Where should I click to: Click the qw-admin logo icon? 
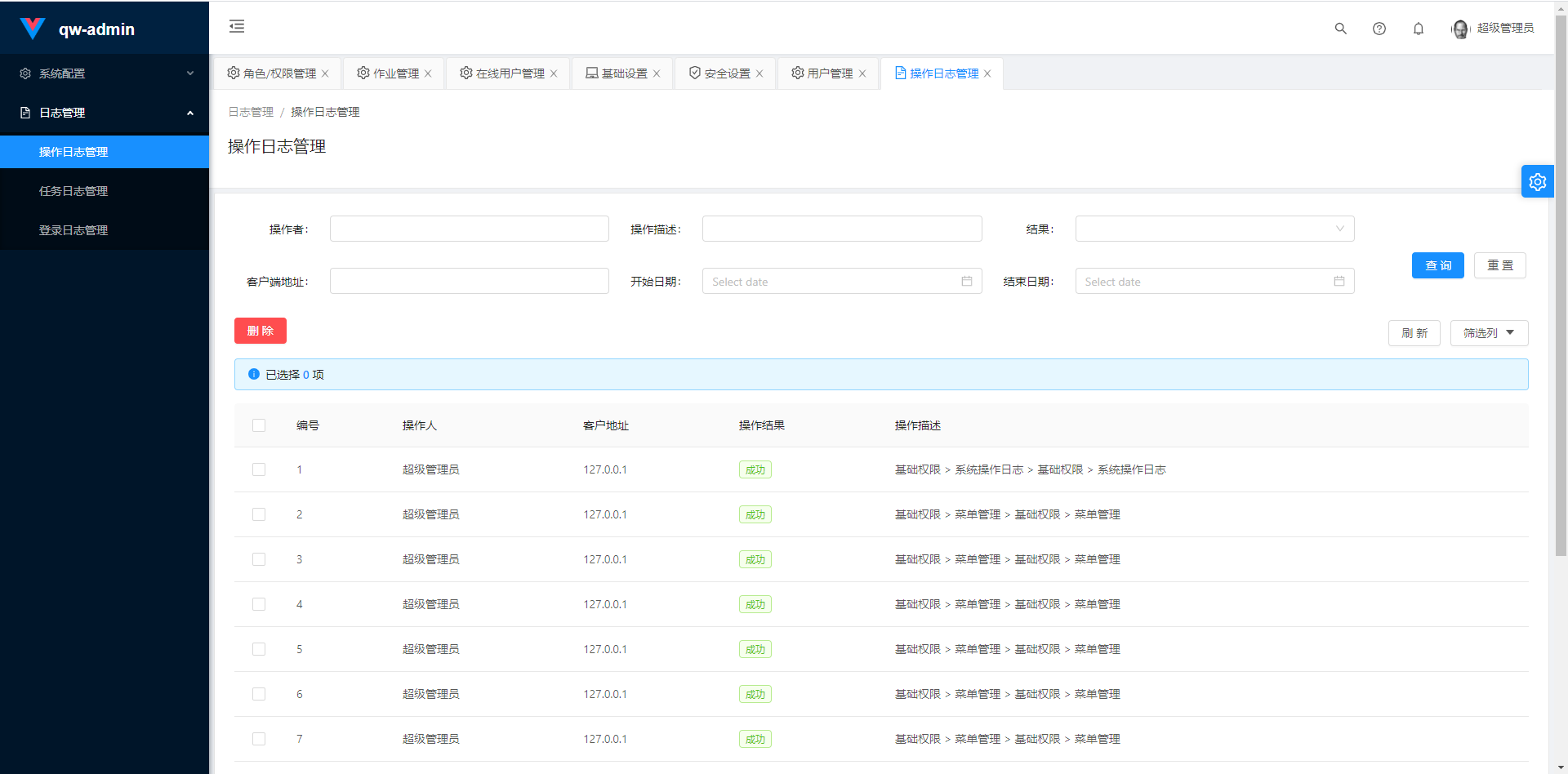(32, 29)
